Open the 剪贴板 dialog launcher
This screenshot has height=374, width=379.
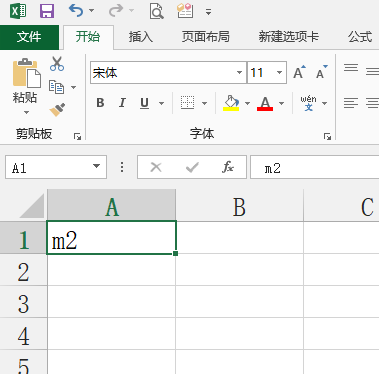tap(78, 136)
